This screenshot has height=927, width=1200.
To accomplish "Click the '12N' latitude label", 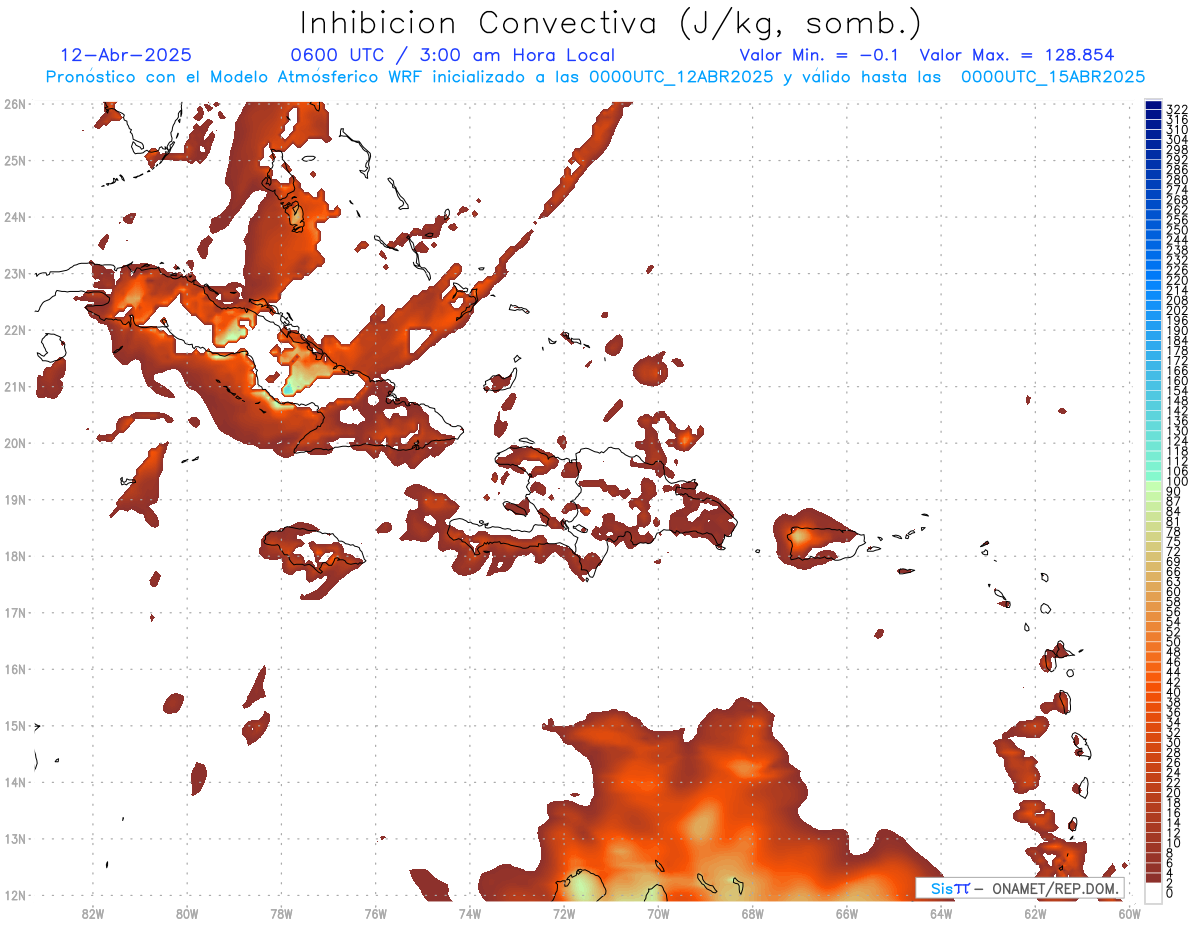I will 15,895.
